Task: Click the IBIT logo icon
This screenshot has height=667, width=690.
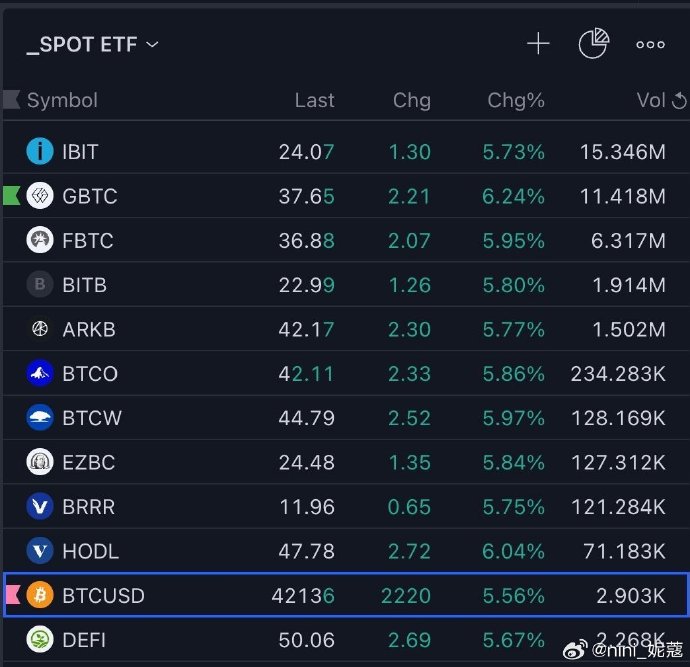Action: click(x=40, y=151)
